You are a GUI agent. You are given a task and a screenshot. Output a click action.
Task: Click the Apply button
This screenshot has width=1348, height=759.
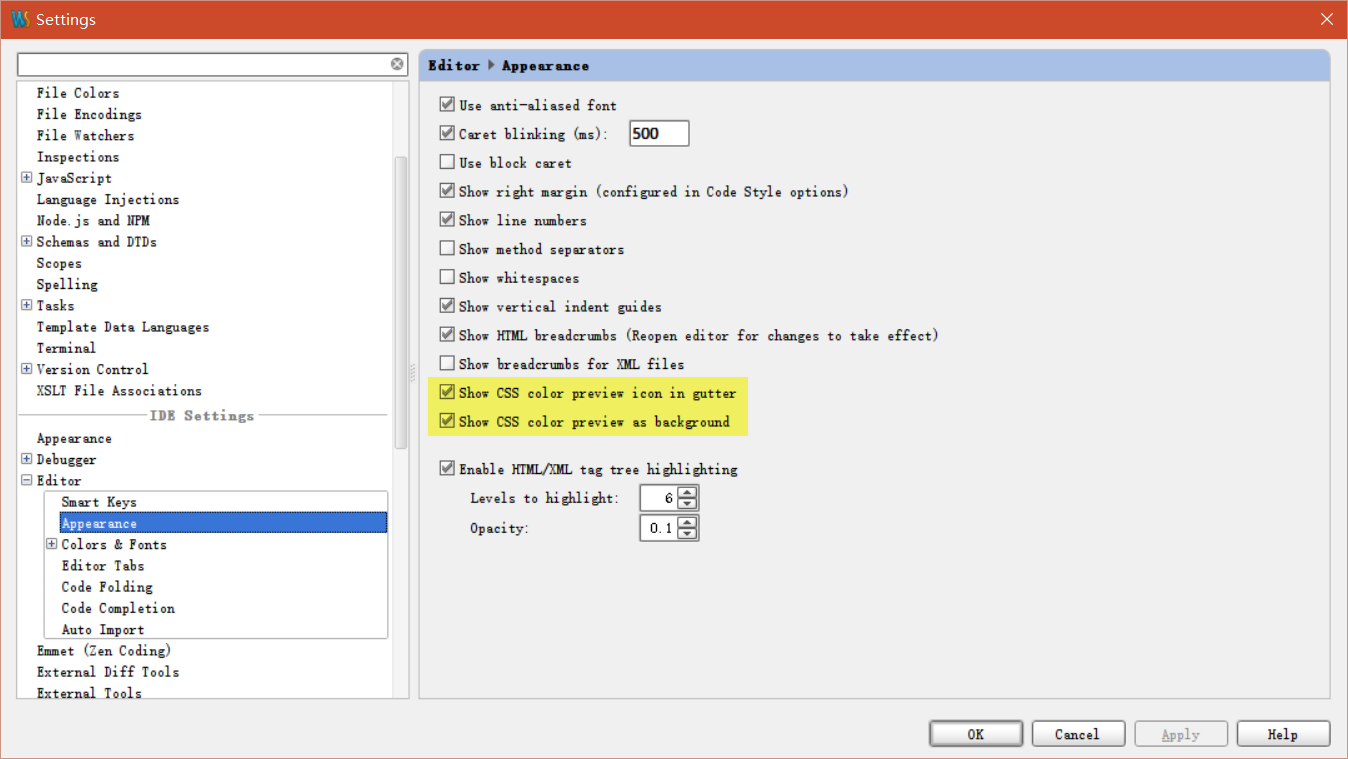(1181, 734)
